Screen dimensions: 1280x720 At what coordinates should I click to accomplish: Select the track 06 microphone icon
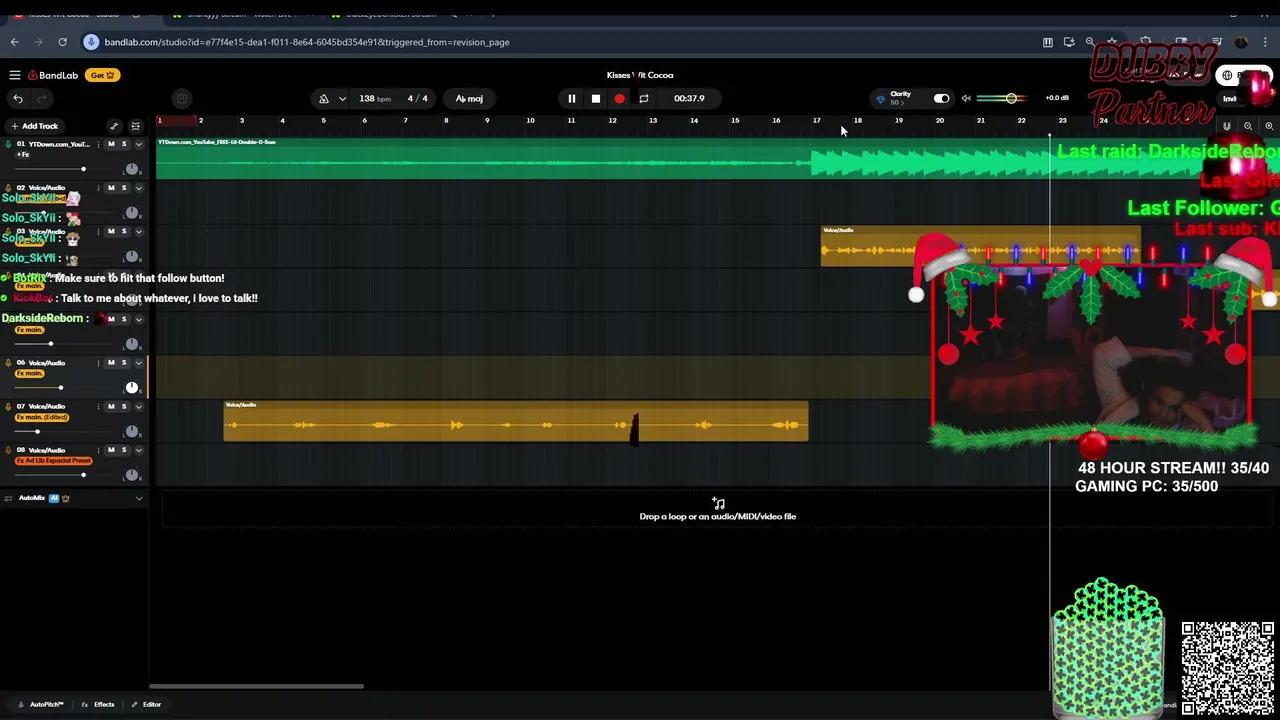(8, 363)
